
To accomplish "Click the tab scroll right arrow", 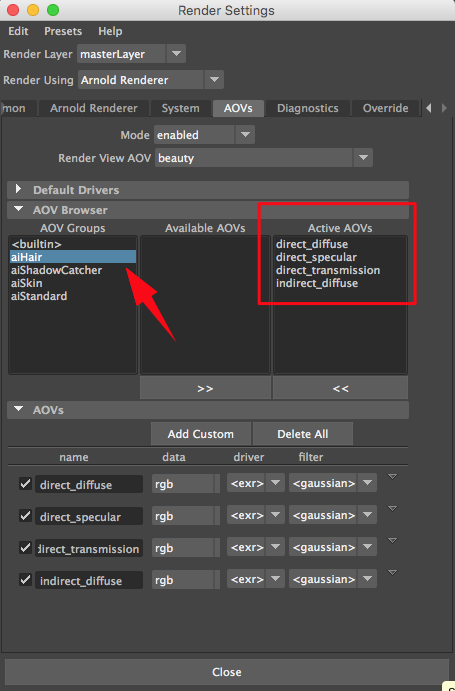I will click(x=444, y=108).
